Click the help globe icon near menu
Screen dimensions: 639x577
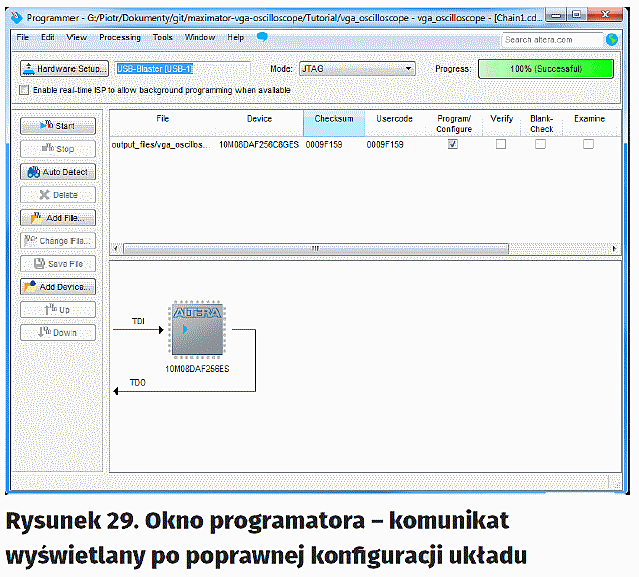[x=262, y=37]
